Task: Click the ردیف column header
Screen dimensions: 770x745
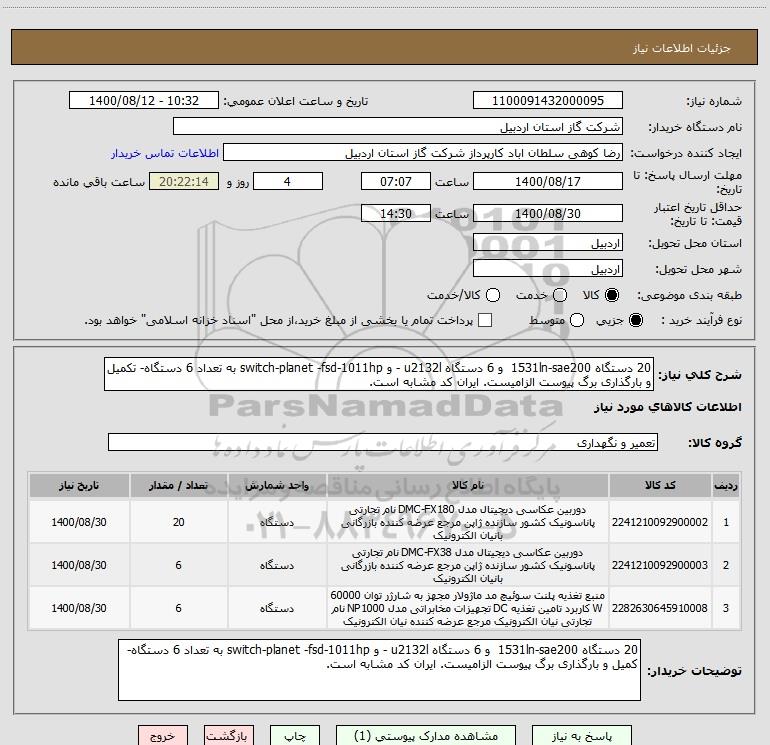Action: tap(726, 485)
